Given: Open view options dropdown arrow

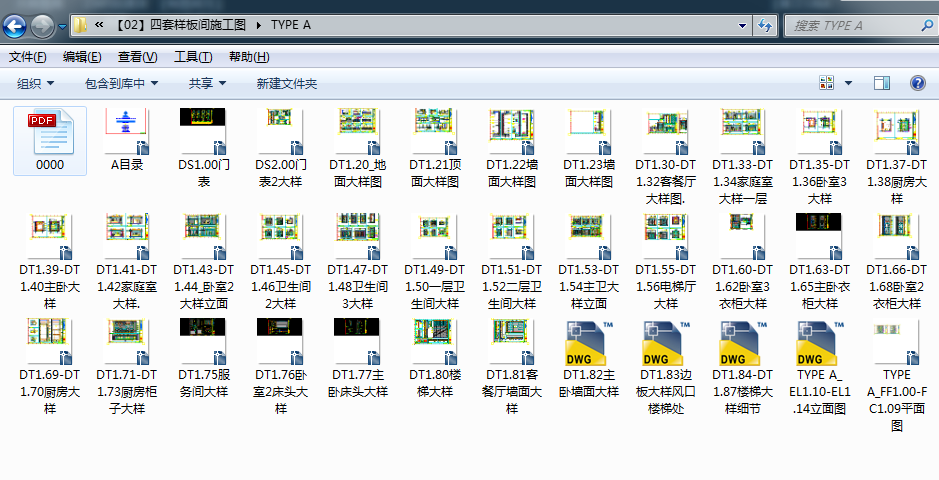Looking at the screenshot, I should [848, 83].
